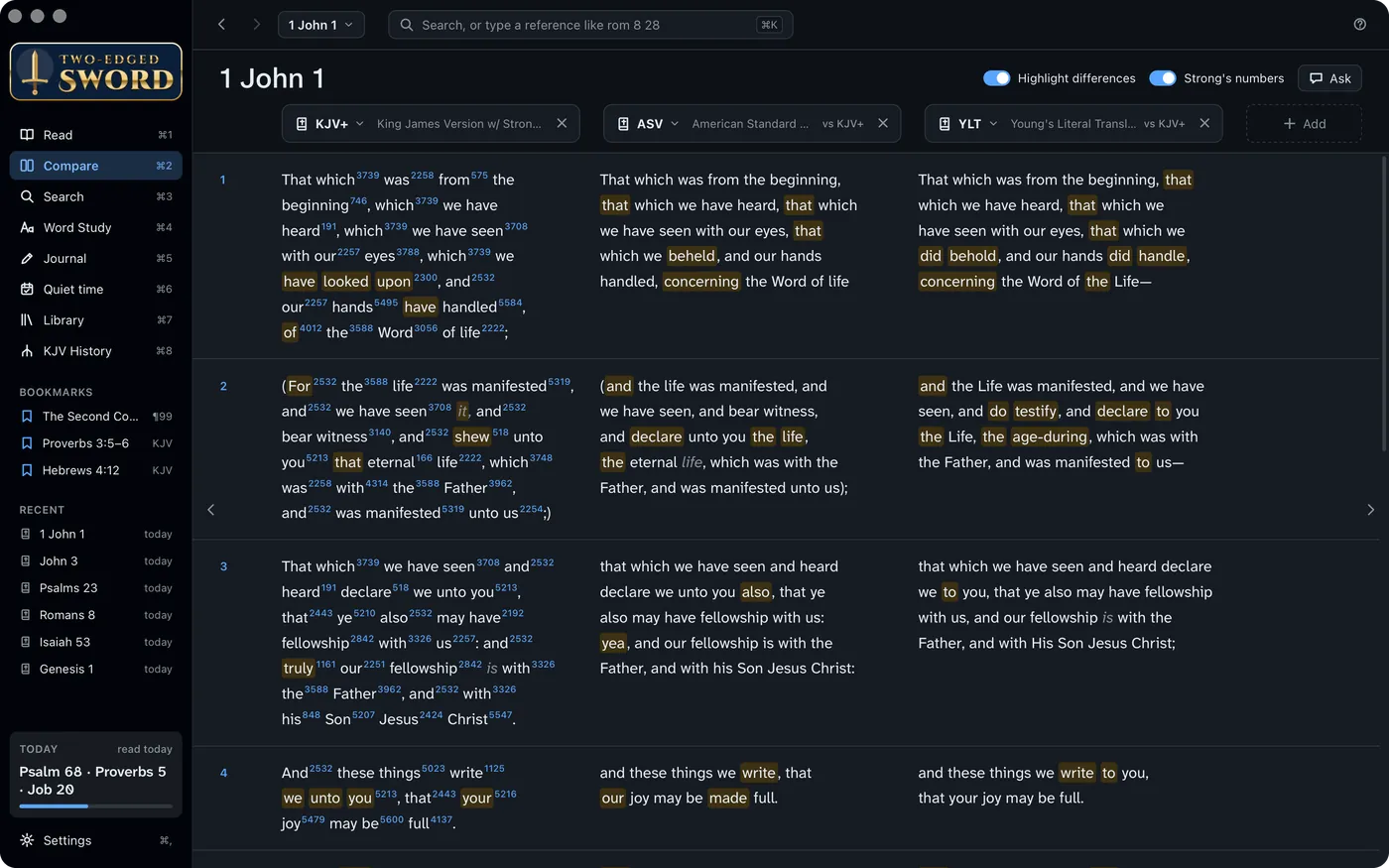Go to next chapter using right edge chevron
The image size is (1389, 868).
1371,510
